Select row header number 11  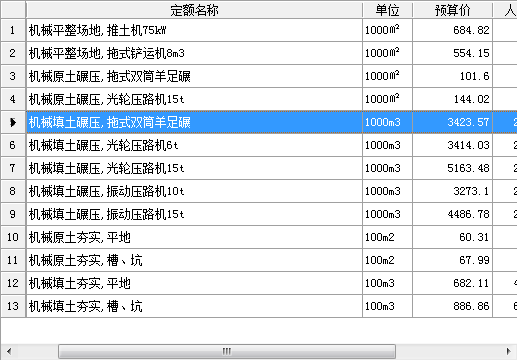13,260
